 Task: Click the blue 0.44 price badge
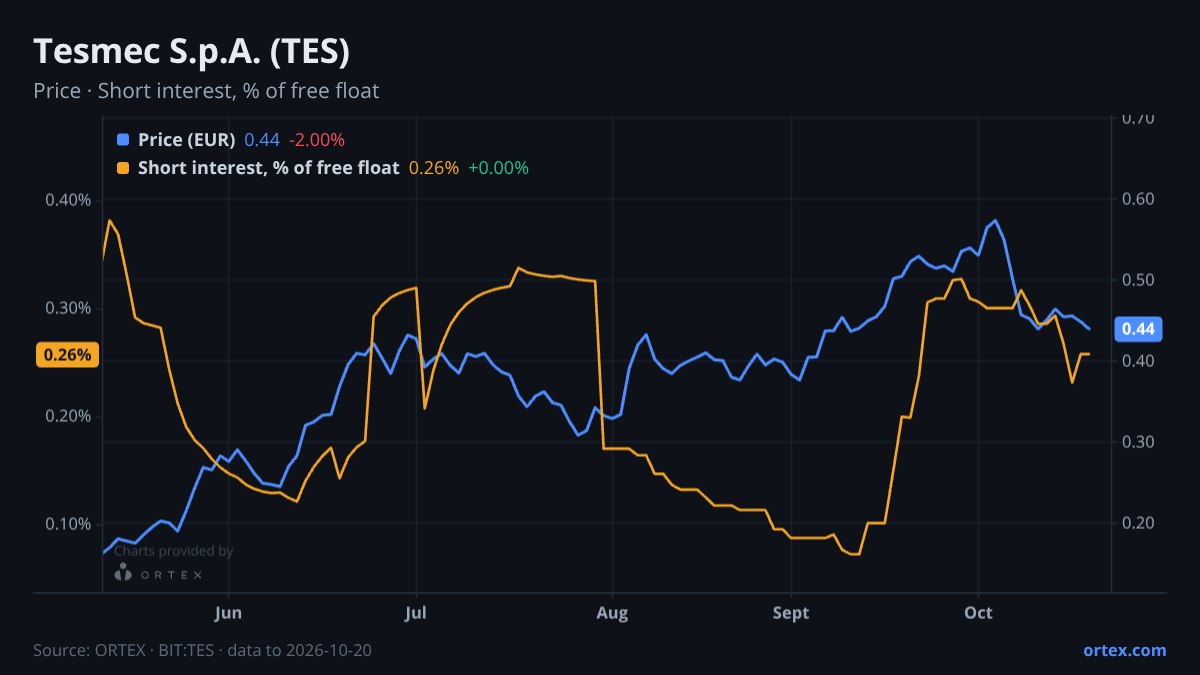pyautogui.click(x=1138, y=328)
